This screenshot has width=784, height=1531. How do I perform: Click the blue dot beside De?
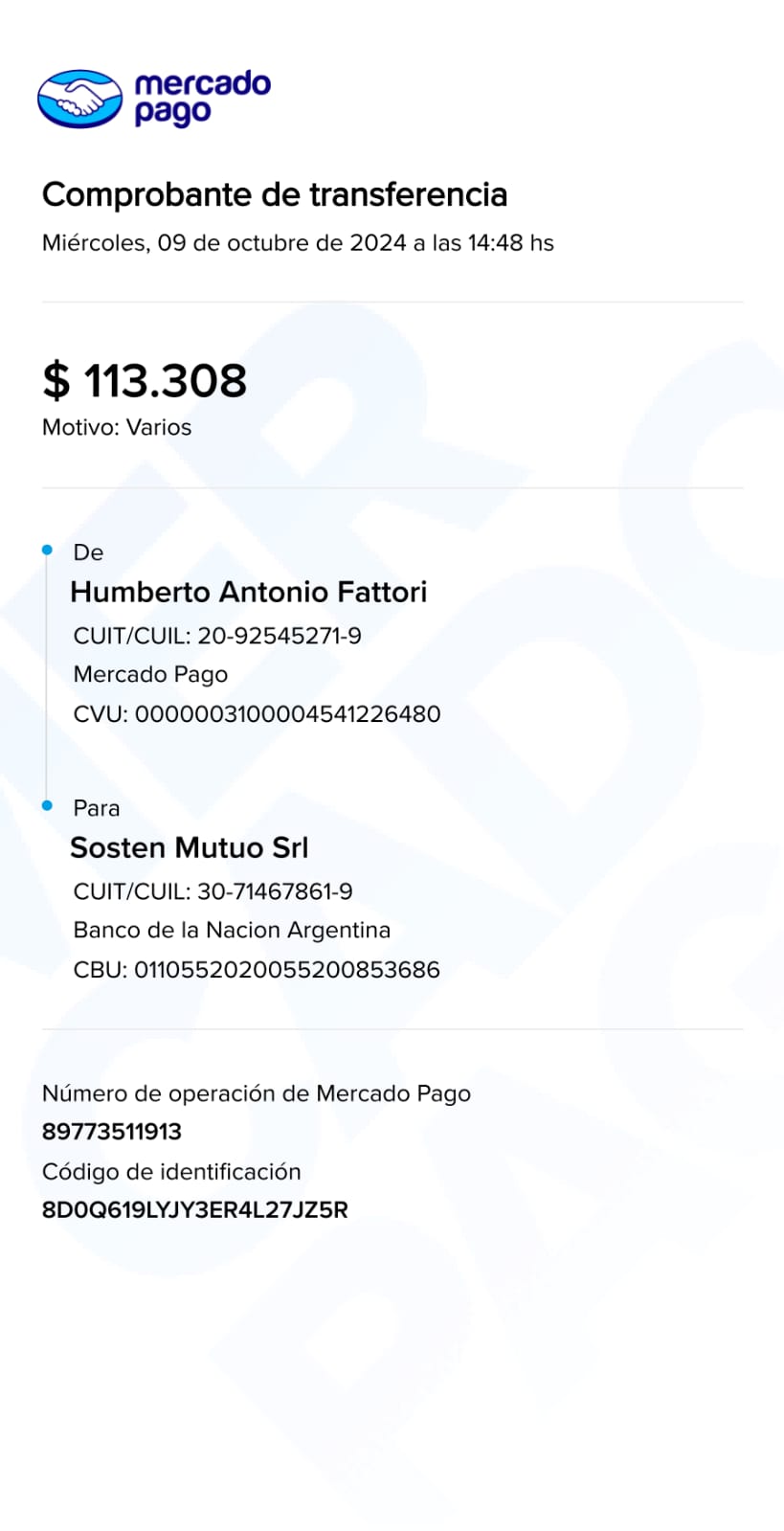[47, 550]
